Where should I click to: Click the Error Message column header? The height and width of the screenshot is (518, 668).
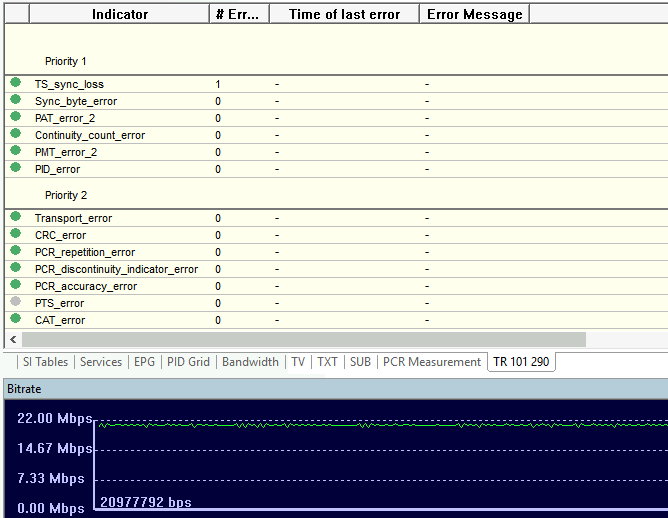tap(473, 14)
